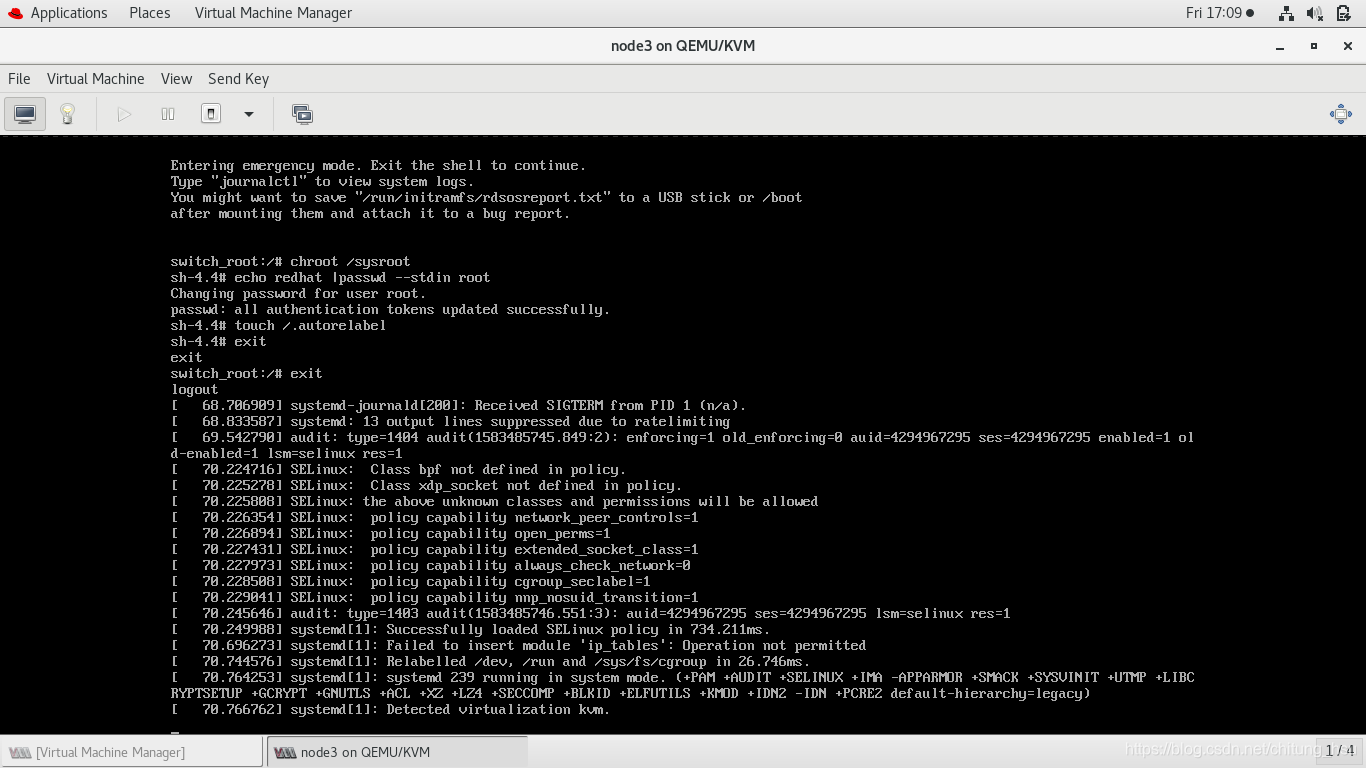Click 'Entering emergency mode' text line
1366x768 pixels.
pyautogui.click(x=378, y=166)
